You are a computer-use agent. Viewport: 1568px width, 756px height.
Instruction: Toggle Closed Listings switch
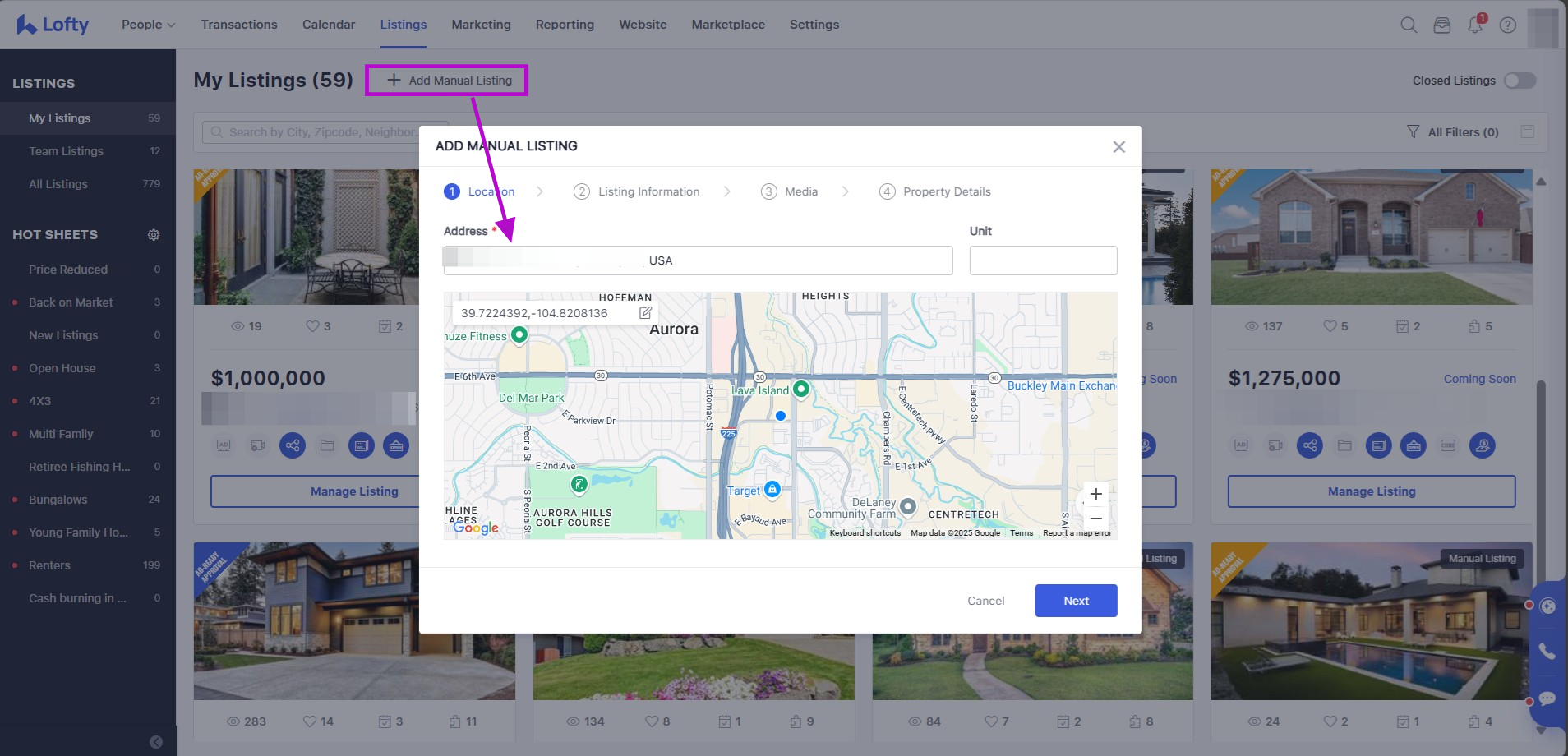point(1520,81)
